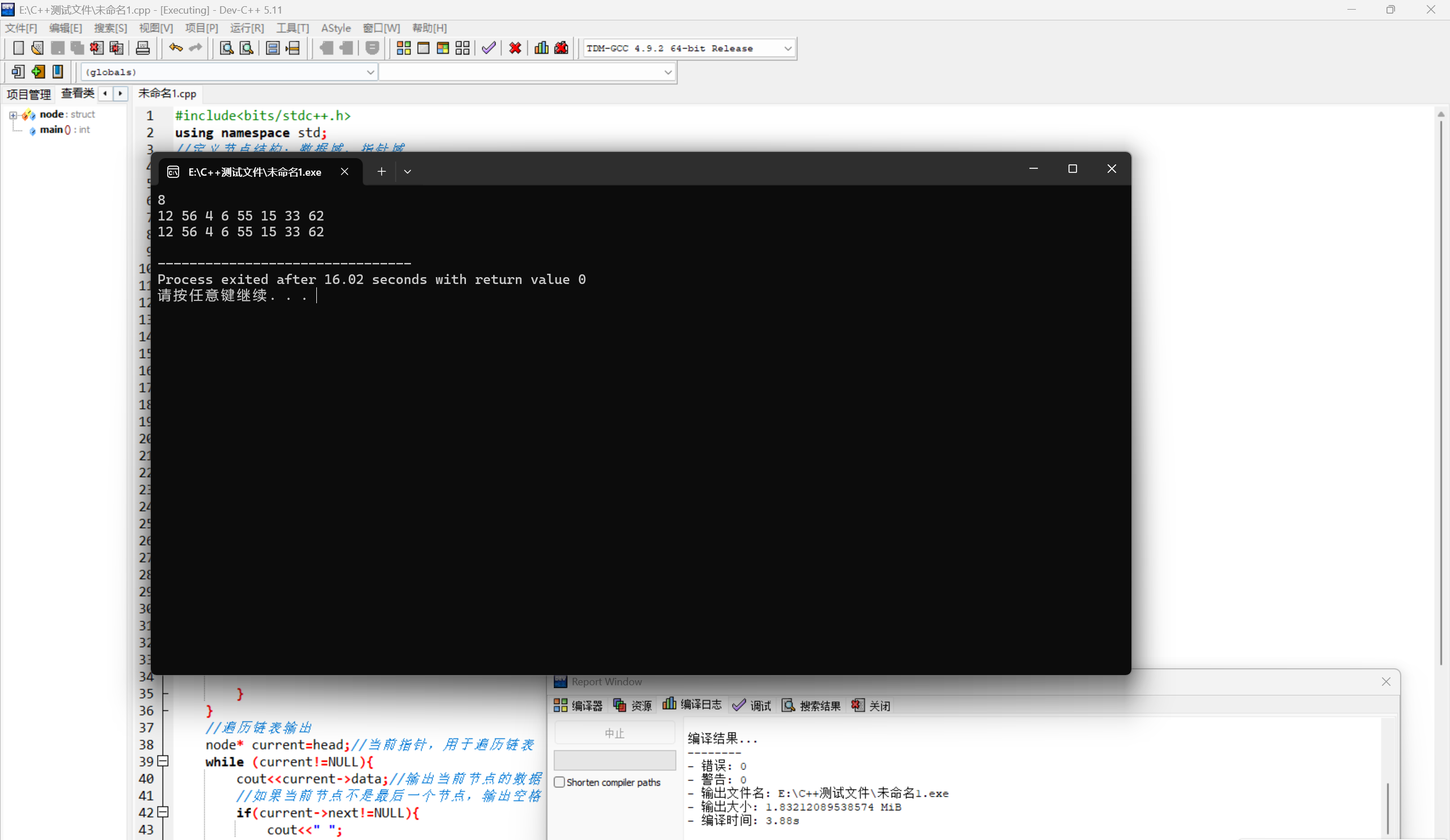Click the Print toolbar icon
The width and height of the screenshot is (1450, 840).
tap(143, 48)
